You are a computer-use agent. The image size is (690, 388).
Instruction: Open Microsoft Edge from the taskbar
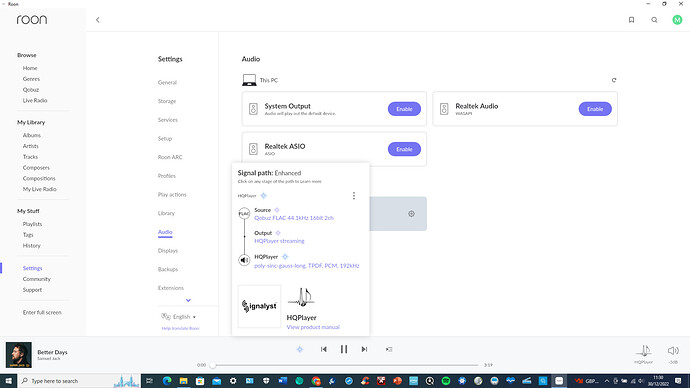[167, 381]
